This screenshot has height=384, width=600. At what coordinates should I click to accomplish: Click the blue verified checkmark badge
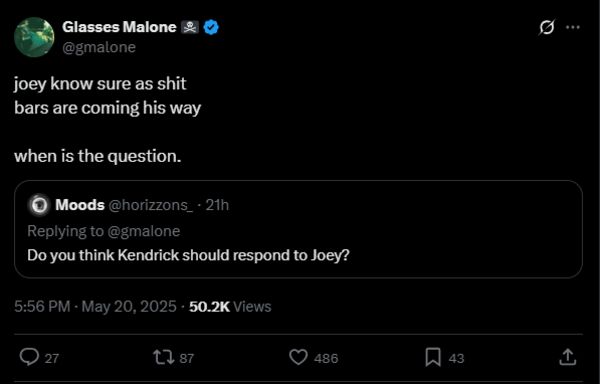pyautogui.click(x=211, y=27)
